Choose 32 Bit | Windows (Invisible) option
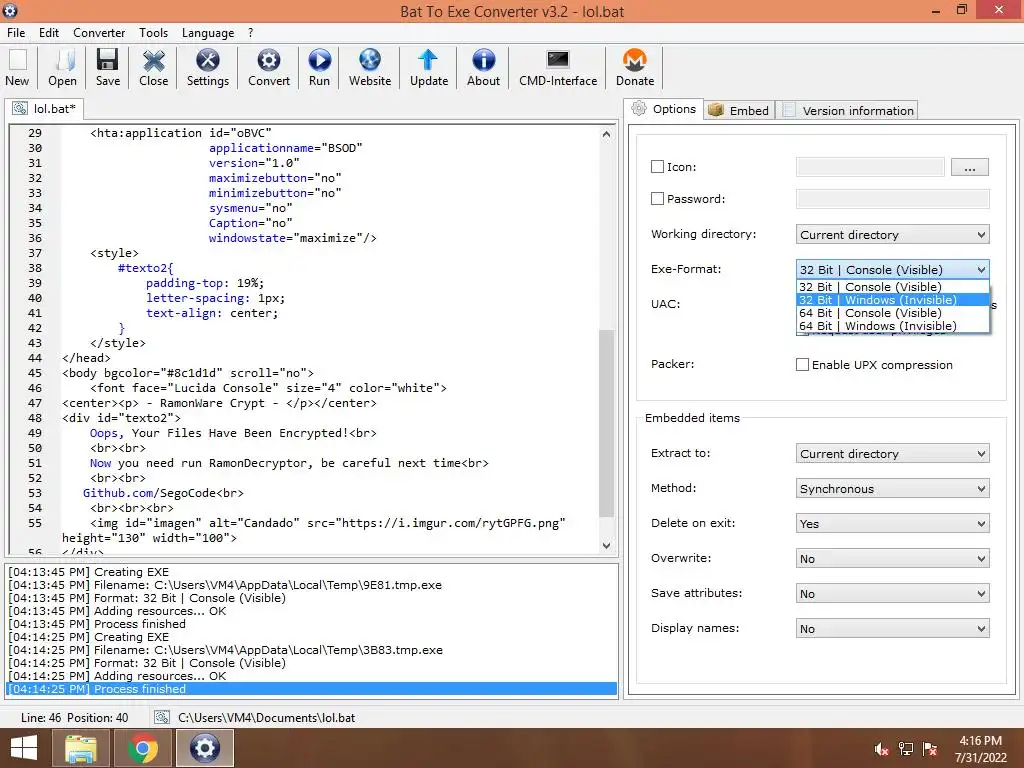Screen dimensions: 1024x768 point(893,300)
